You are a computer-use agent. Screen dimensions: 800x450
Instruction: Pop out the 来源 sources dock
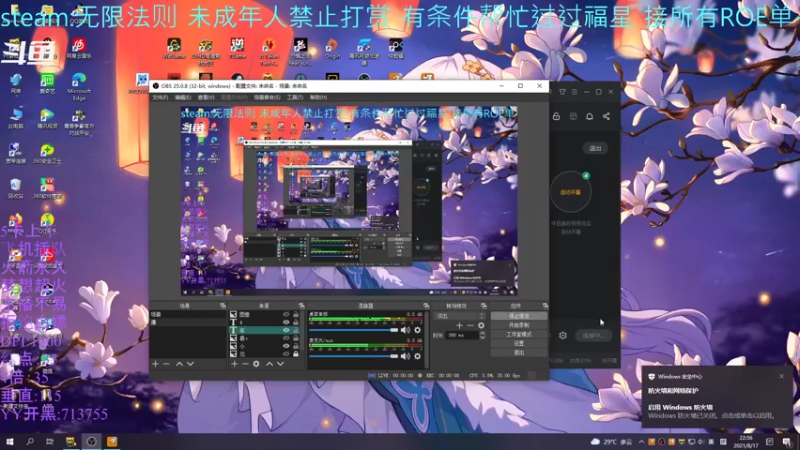tap(301, 306)
